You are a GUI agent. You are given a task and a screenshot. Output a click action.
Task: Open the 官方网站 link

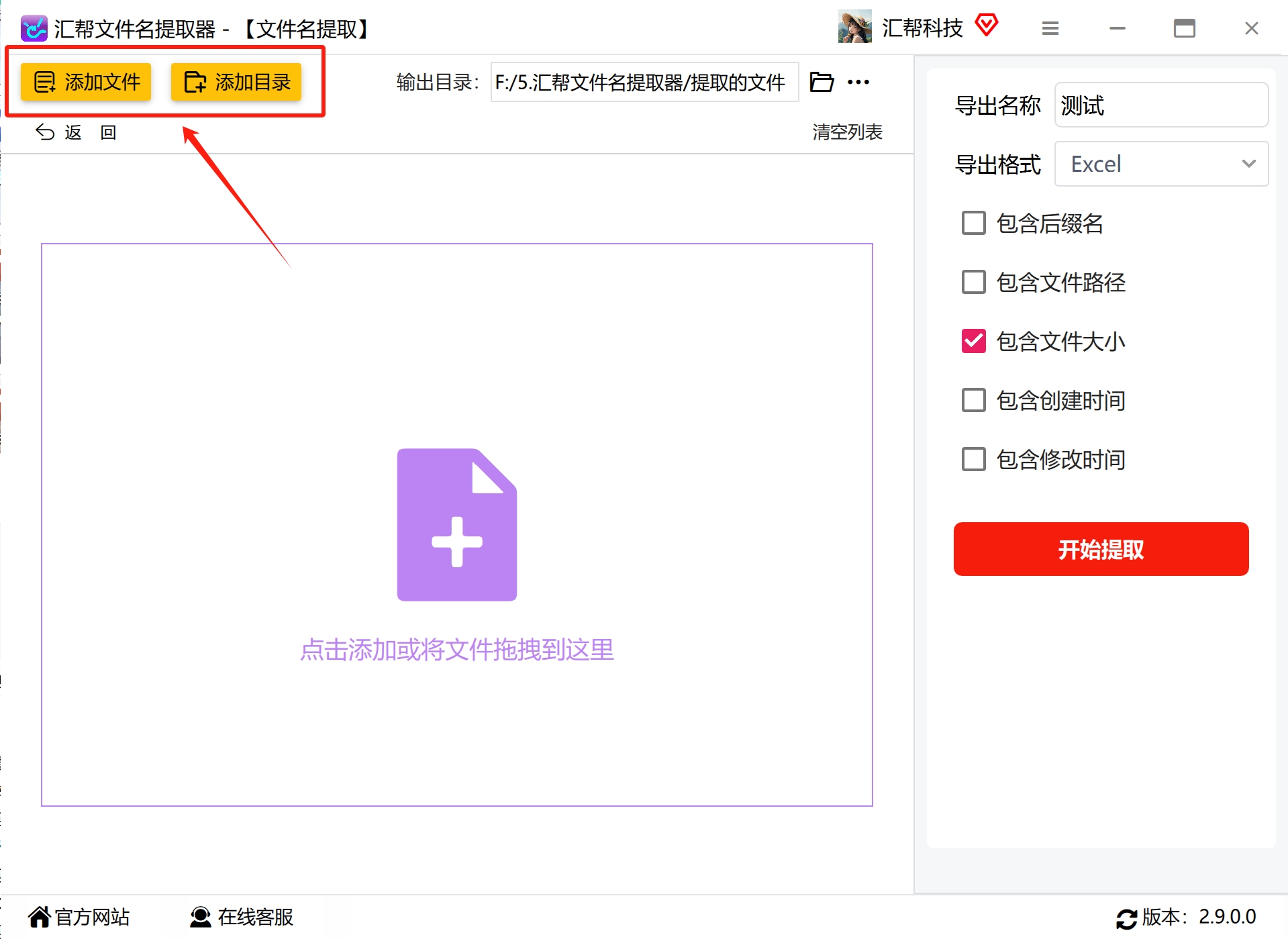tap(79, 917)
